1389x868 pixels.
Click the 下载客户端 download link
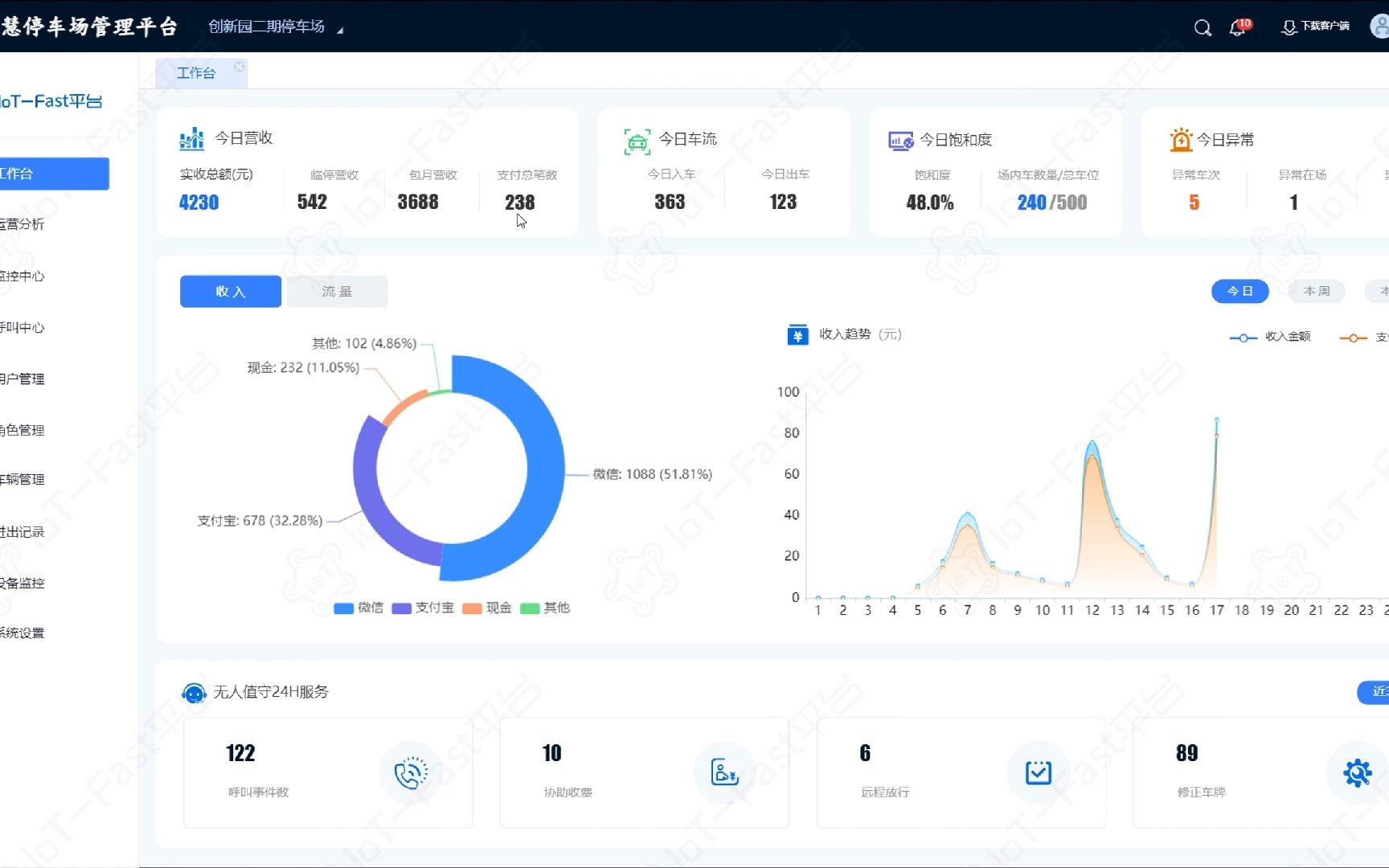(x=1315, y=27)
